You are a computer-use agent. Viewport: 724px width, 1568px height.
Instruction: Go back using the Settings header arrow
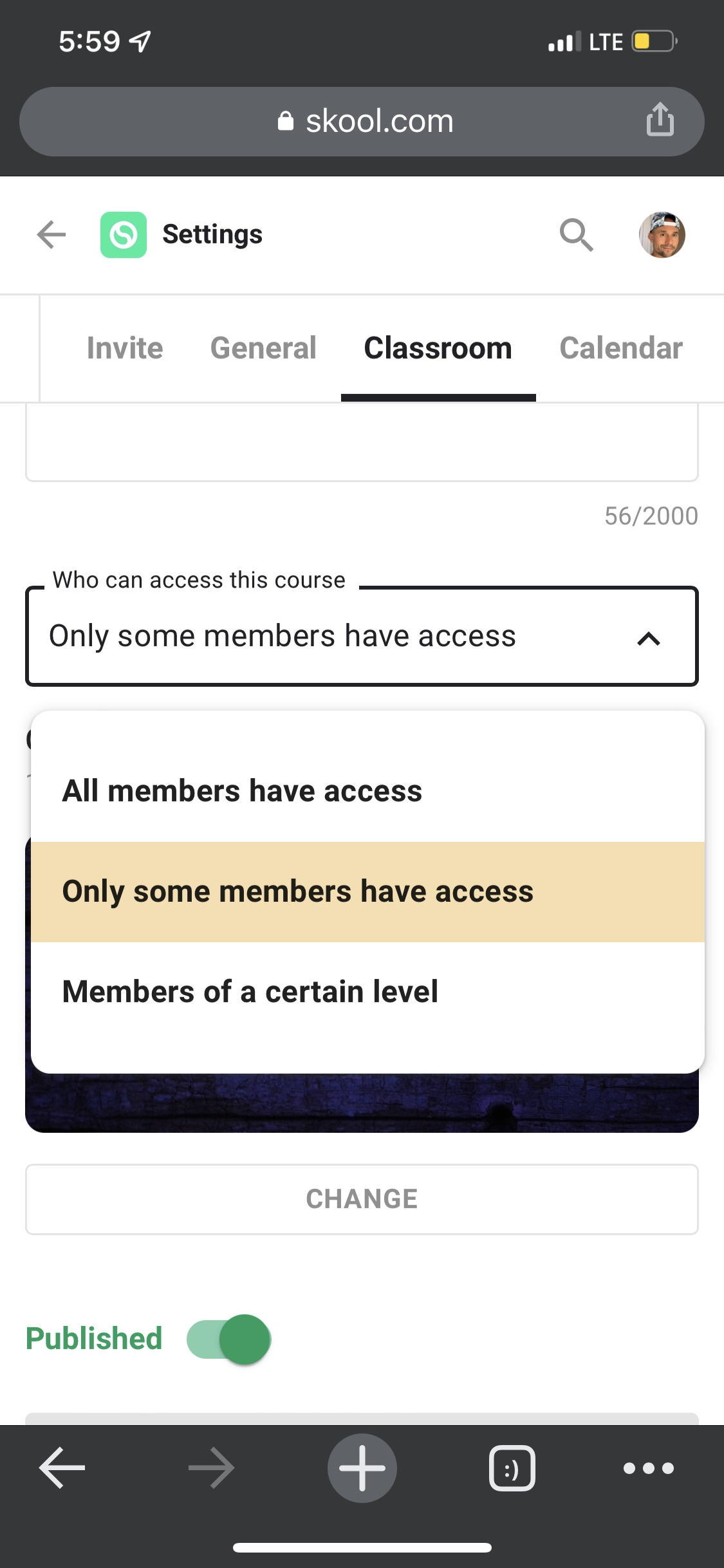[x=51, y=234]
